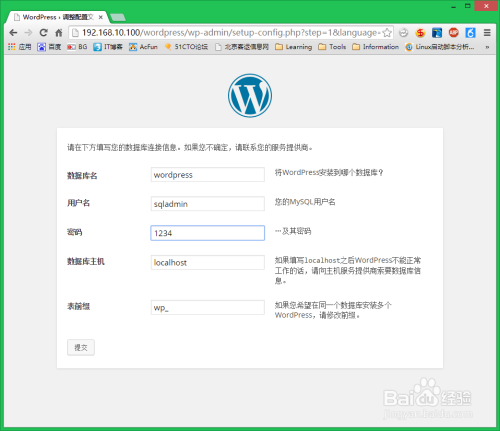Open the Baidu bookmark

point(49,47)
